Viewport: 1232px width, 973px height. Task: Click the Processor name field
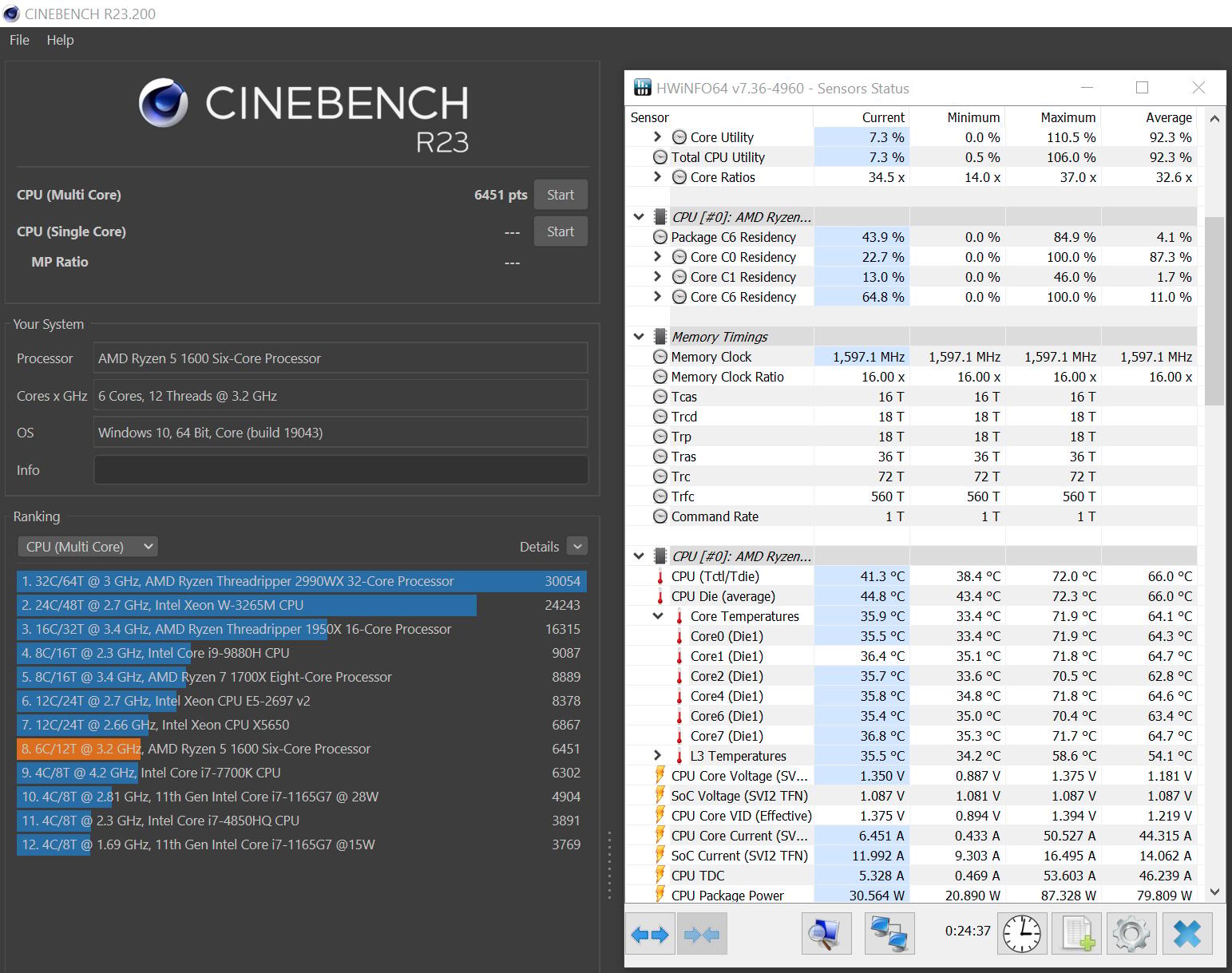[x=341, y=358]
